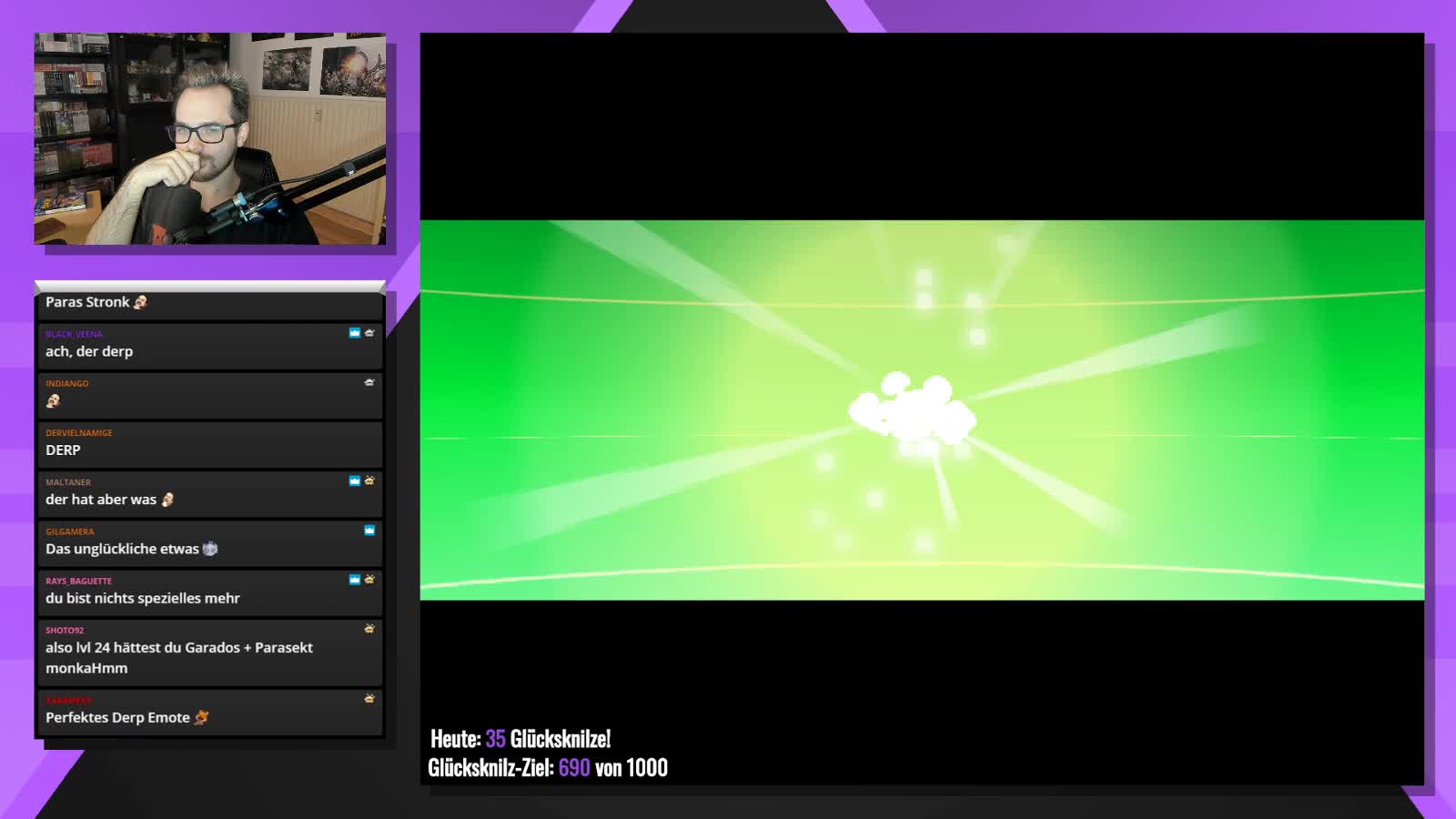Click the emote after "Paras Stronk"
The height and width of the screenshot is (819, 1456).
tap(140, 302)
